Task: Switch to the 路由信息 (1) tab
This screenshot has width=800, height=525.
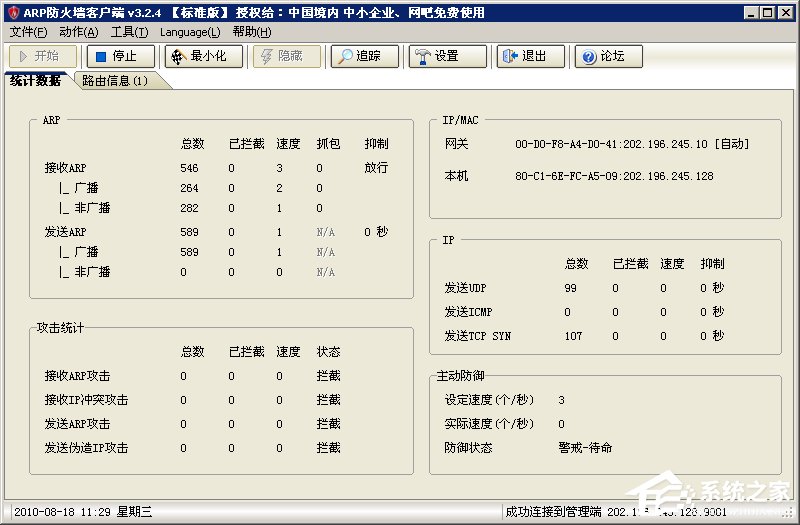Action: pos(115,81)
